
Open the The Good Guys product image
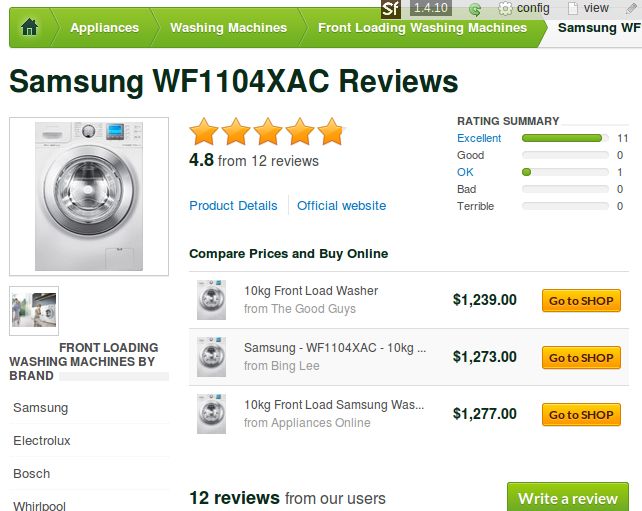point(211,300)
